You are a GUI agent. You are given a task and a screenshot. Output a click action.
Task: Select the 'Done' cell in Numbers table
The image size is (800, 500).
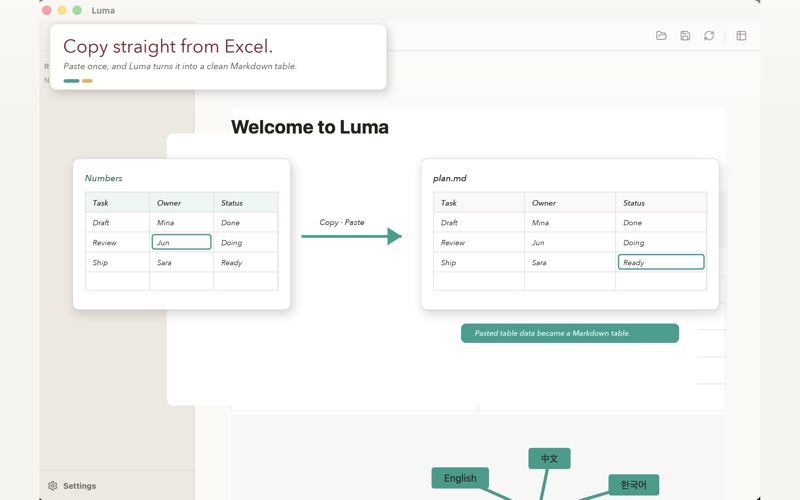246,222
